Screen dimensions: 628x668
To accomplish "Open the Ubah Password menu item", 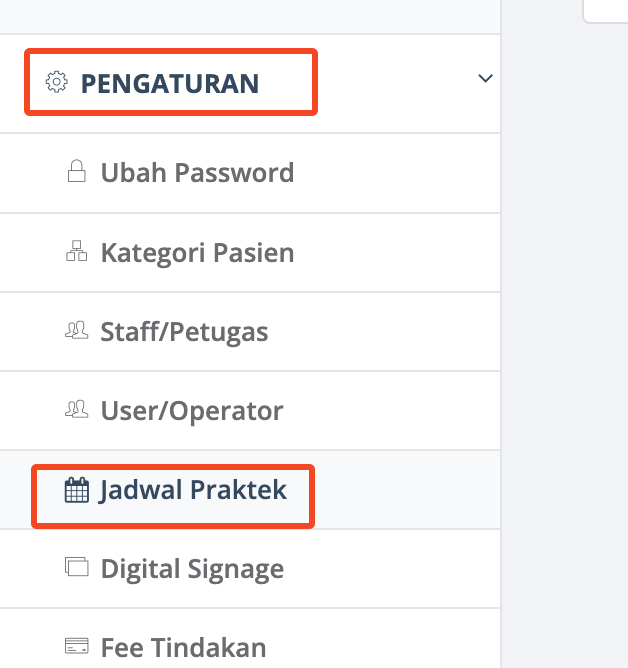I will pyautogui.click(x=197, y=173).
